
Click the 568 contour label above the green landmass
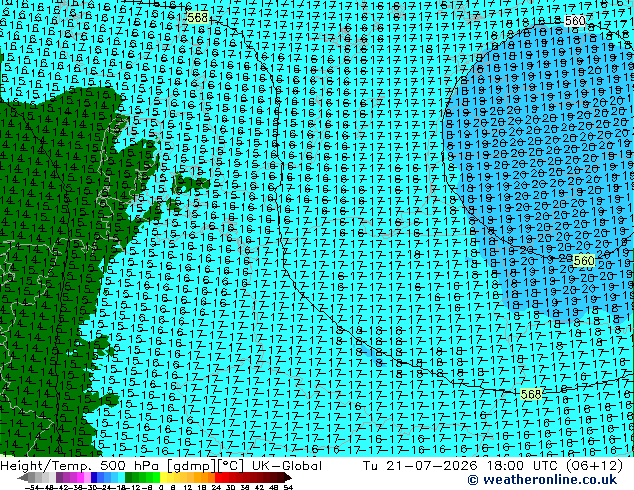pyautogui.click(x=198, y=18)
